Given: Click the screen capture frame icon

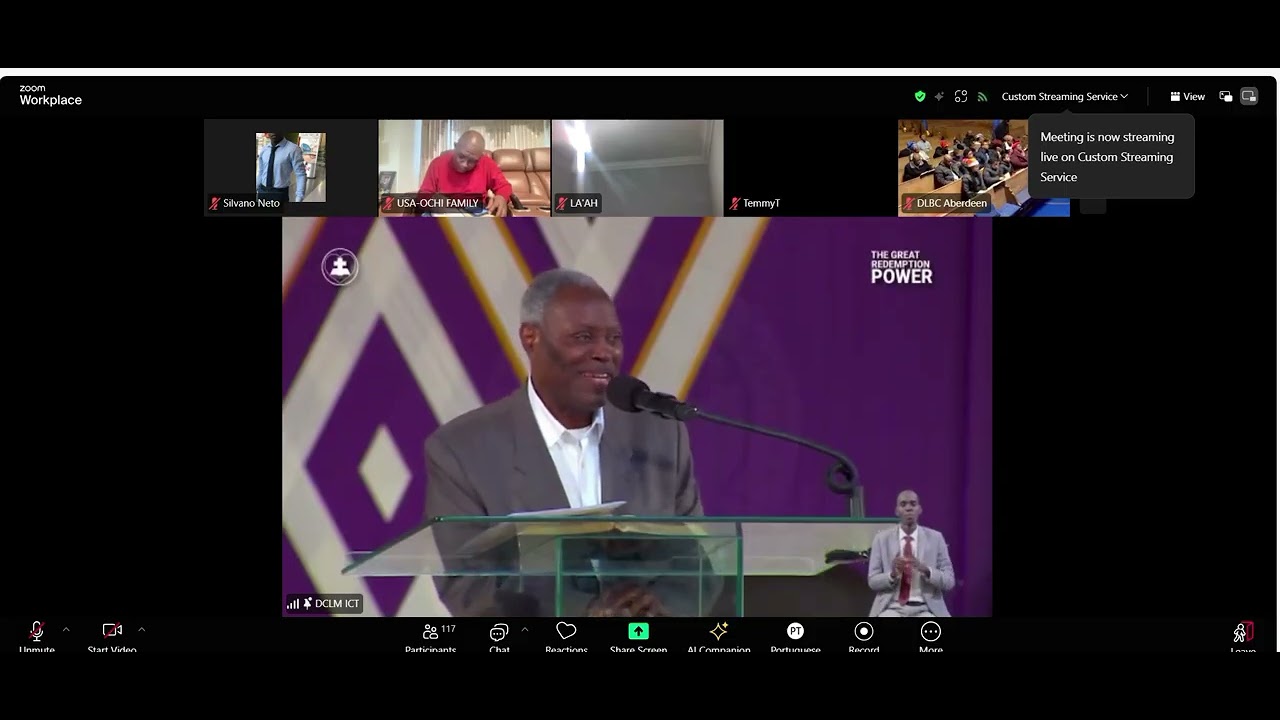Looking at the screenshot, I should pos(961,97).
